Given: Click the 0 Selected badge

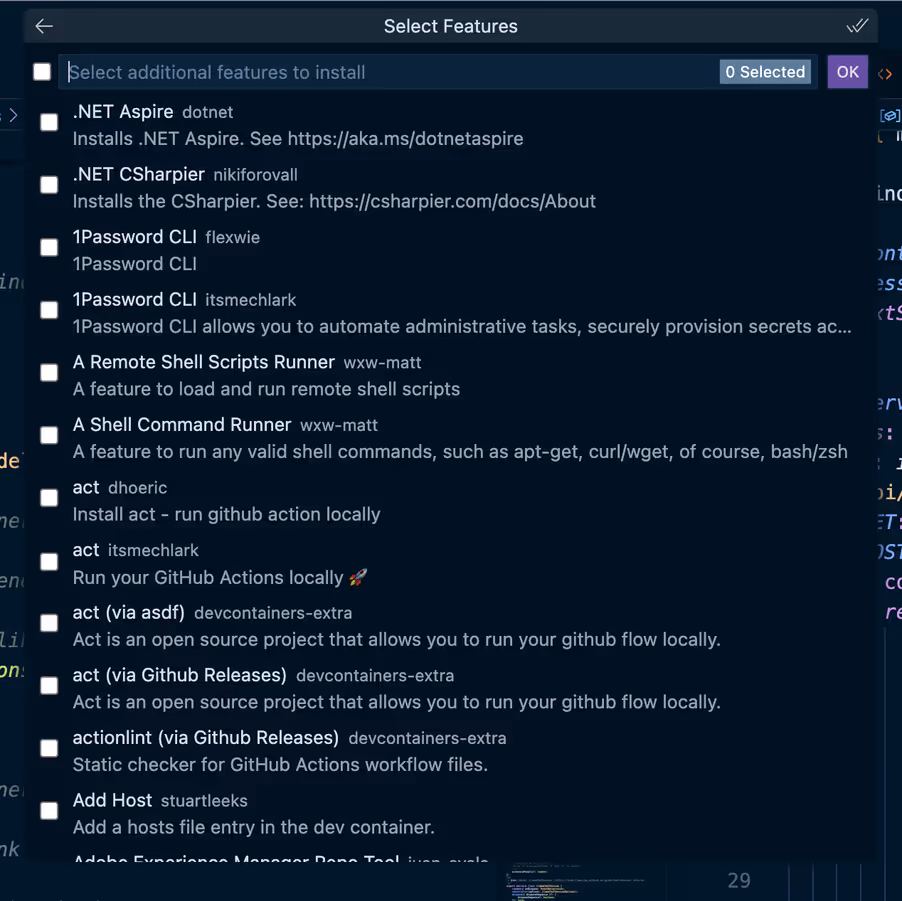Looking at the screenshot, I should click(765, 72).
